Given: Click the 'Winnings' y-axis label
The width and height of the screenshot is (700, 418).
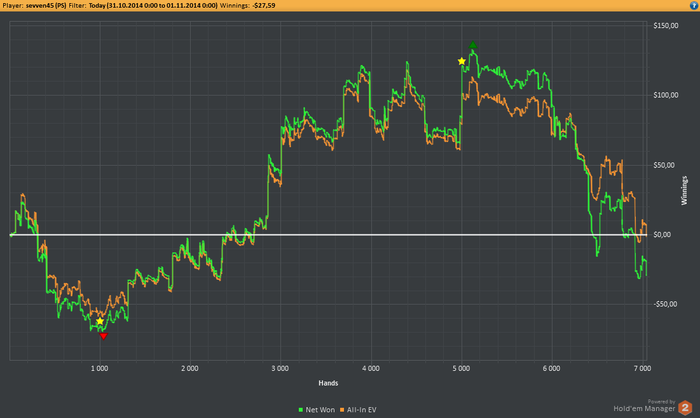Looking at the screenshot, I should coord(684,191).
